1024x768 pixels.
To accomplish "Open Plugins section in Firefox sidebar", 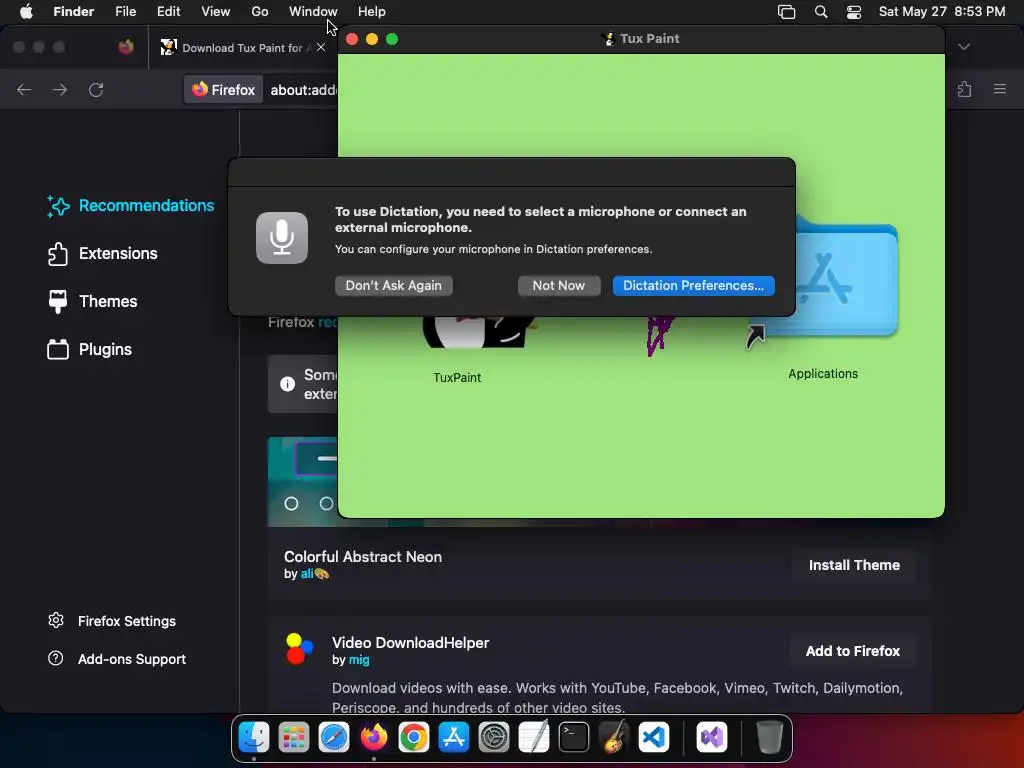I will (89, 349).
